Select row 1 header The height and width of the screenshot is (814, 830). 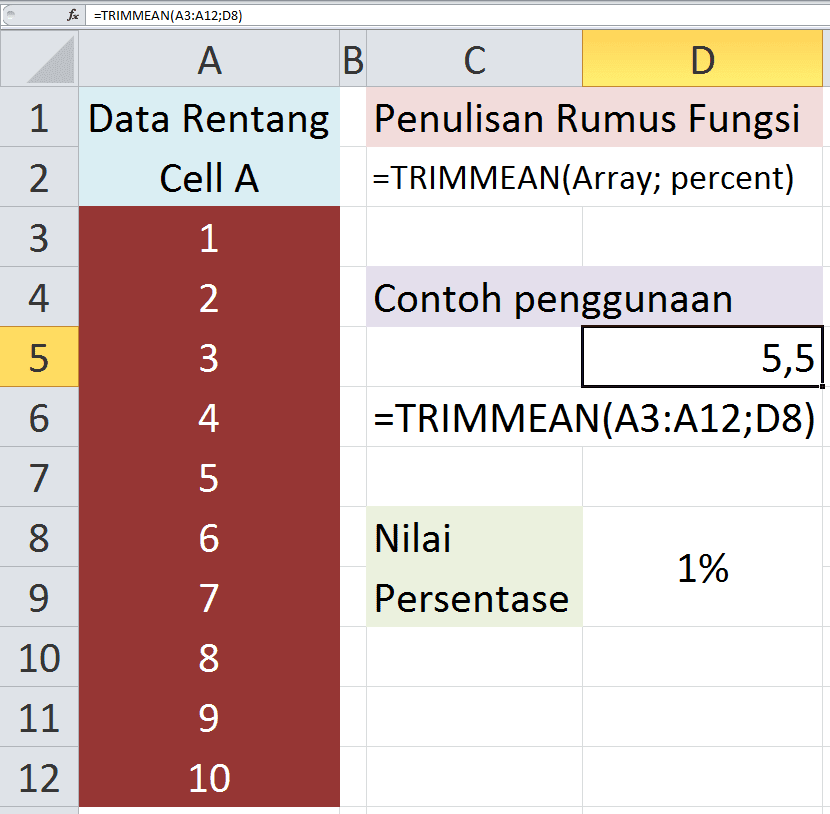click(39, 117)
